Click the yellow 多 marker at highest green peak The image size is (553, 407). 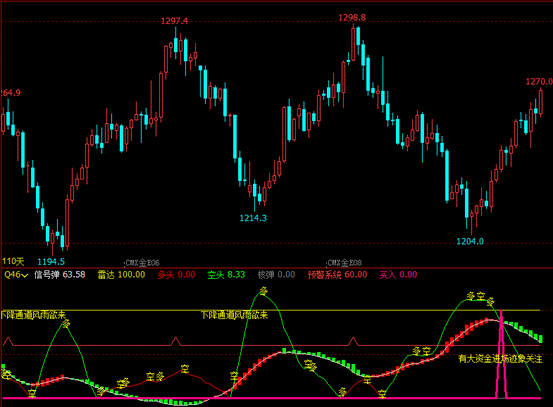(263, 291)
